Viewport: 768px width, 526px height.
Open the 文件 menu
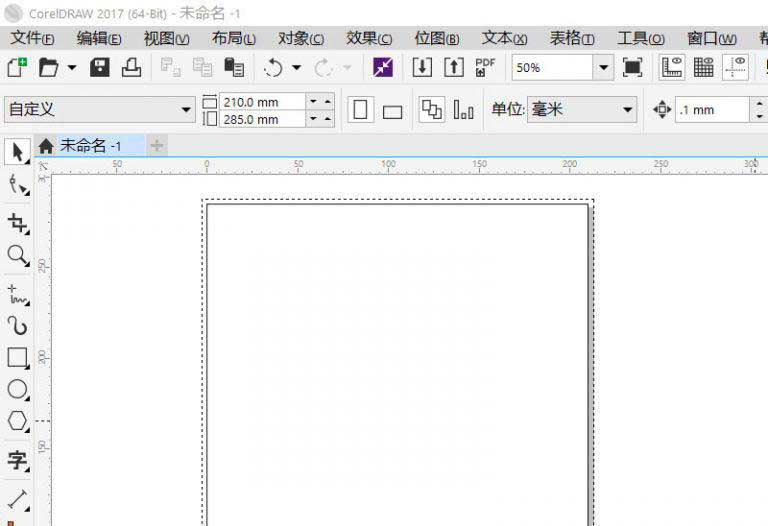(32, 38)
